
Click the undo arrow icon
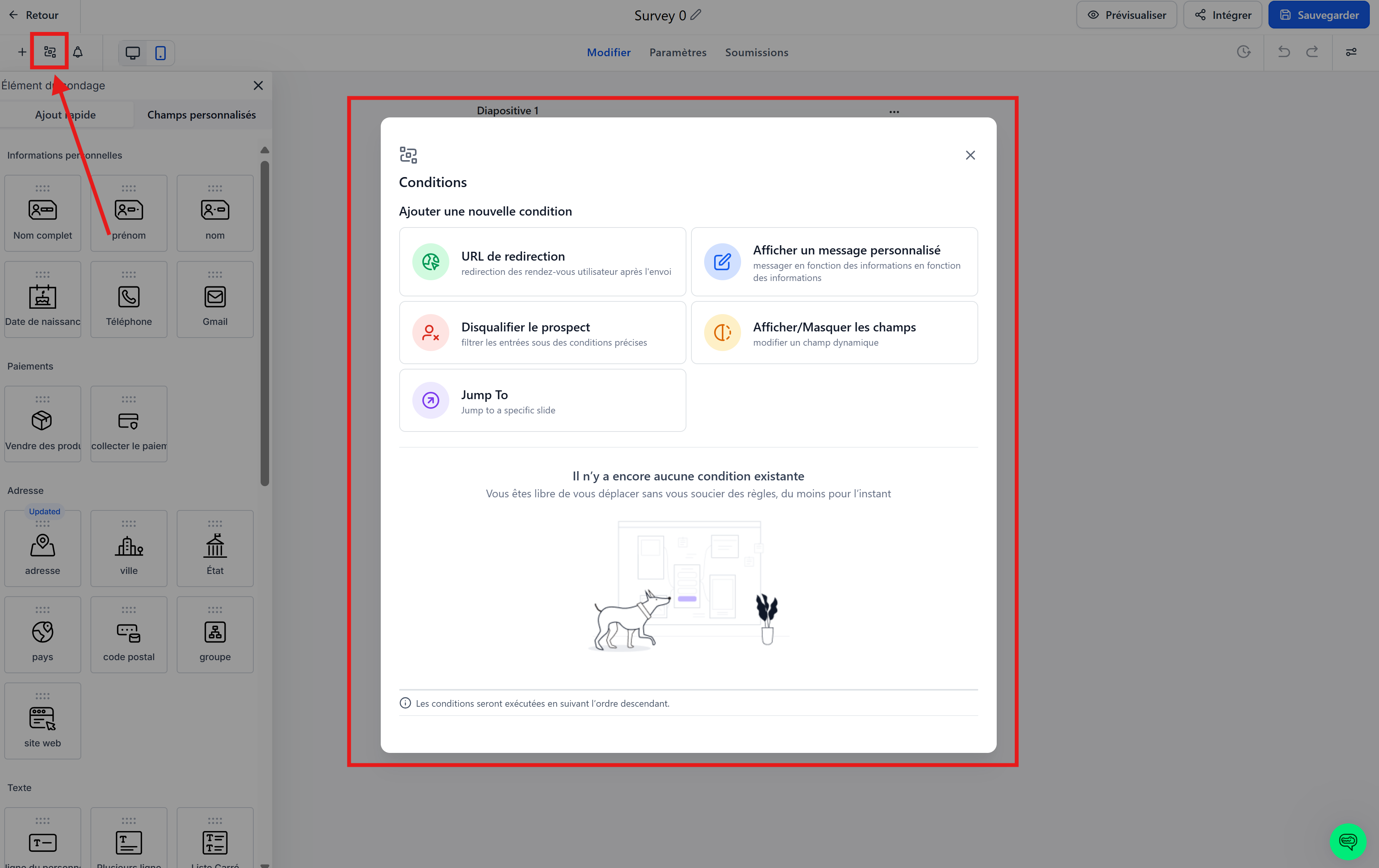(1284, 52)
